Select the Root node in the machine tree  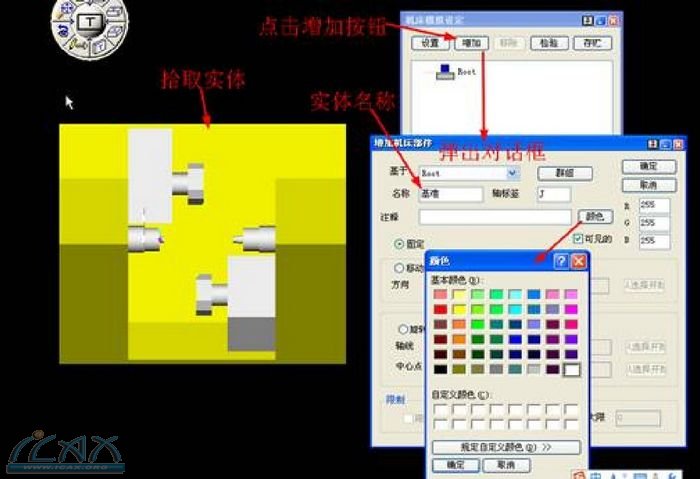(456, 71)
